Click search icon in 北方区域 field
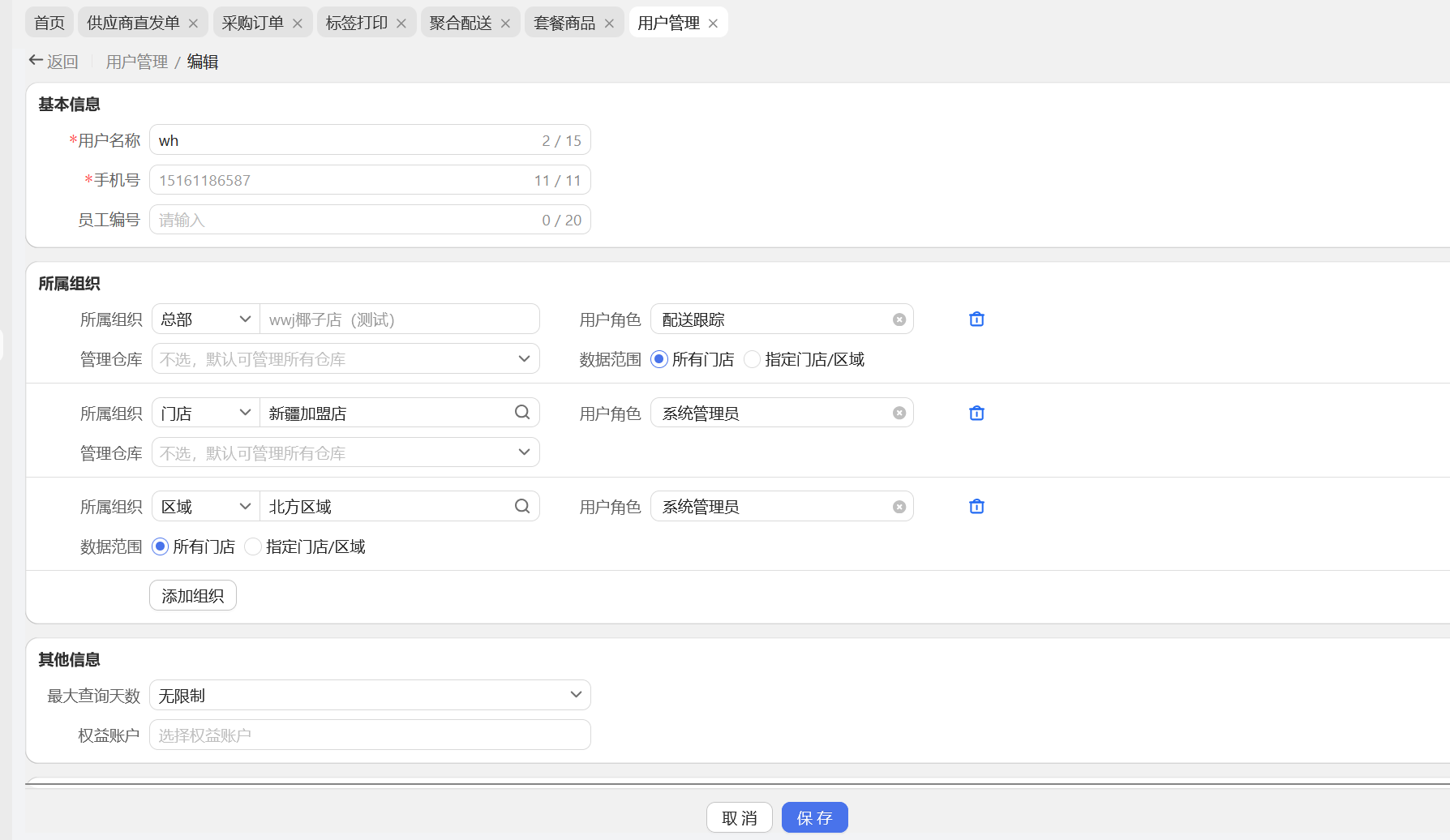 point(522,507)
